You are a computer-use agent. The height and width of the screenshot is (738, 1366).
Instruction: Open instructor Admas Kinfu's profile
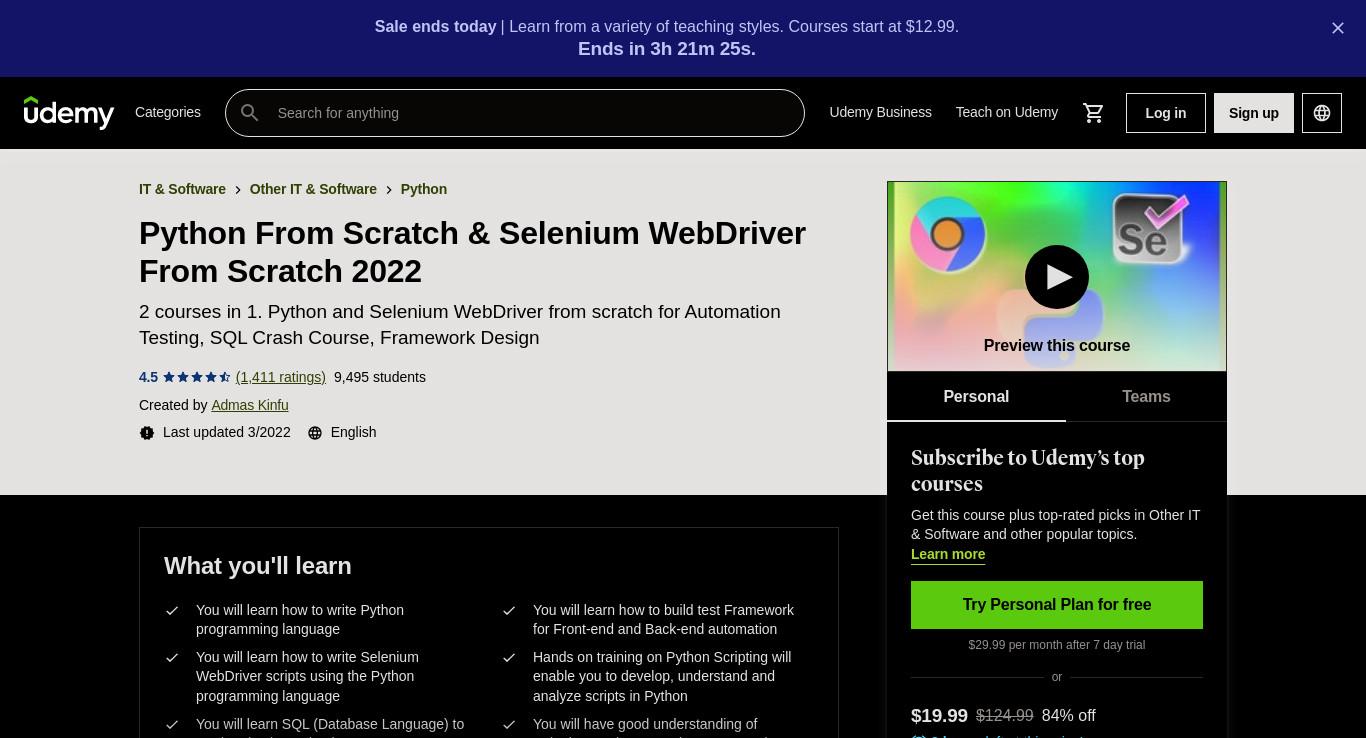(x=250, y=405)
